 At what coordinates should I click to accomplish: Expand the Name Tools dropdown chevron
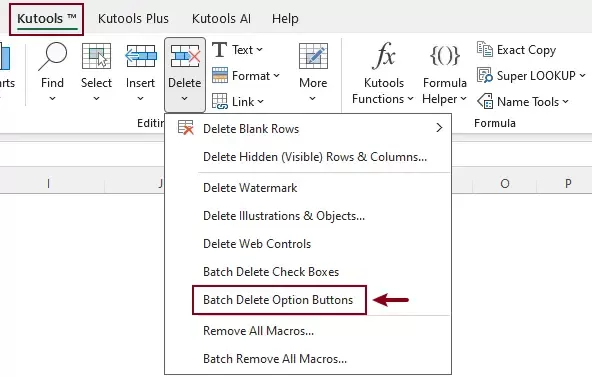coord(565,102)
